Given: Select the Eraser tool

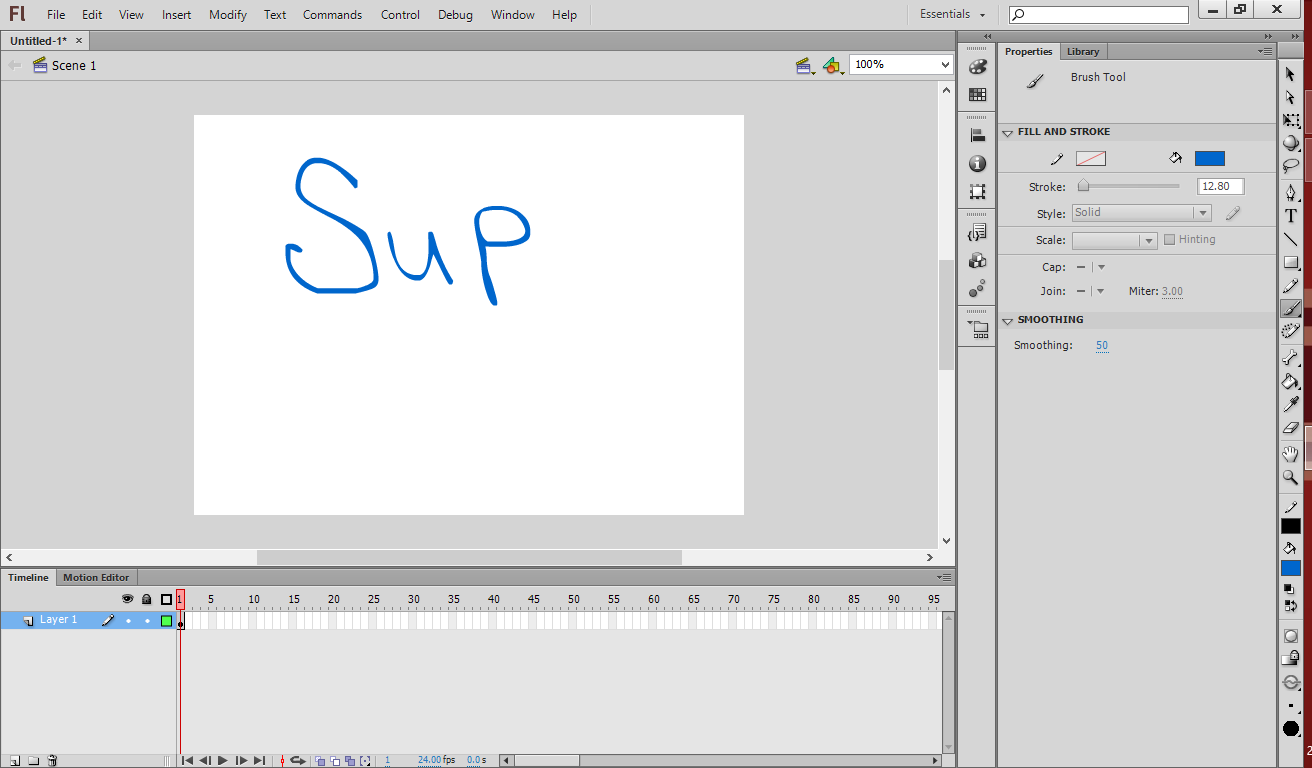Looking at the screenshot, I should (x=1291, y=428).
